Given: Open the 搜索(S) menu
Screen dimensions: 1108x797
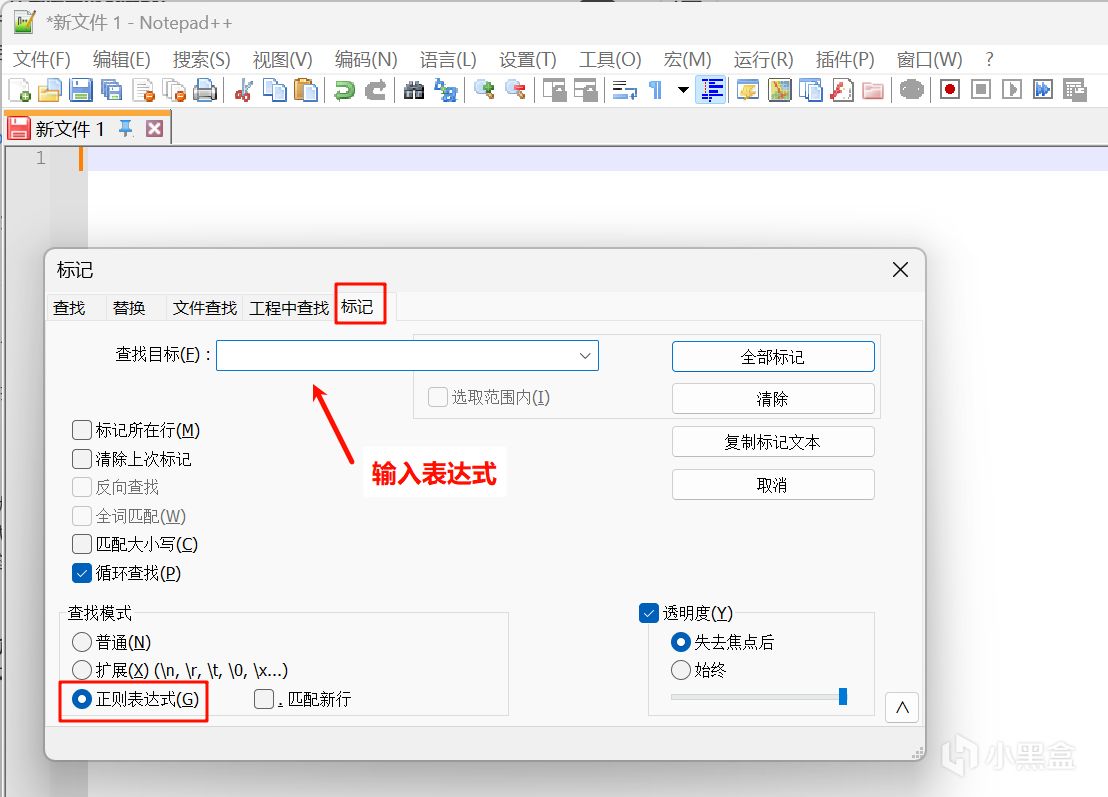Looking at the screenshot, I should point(201,59).
